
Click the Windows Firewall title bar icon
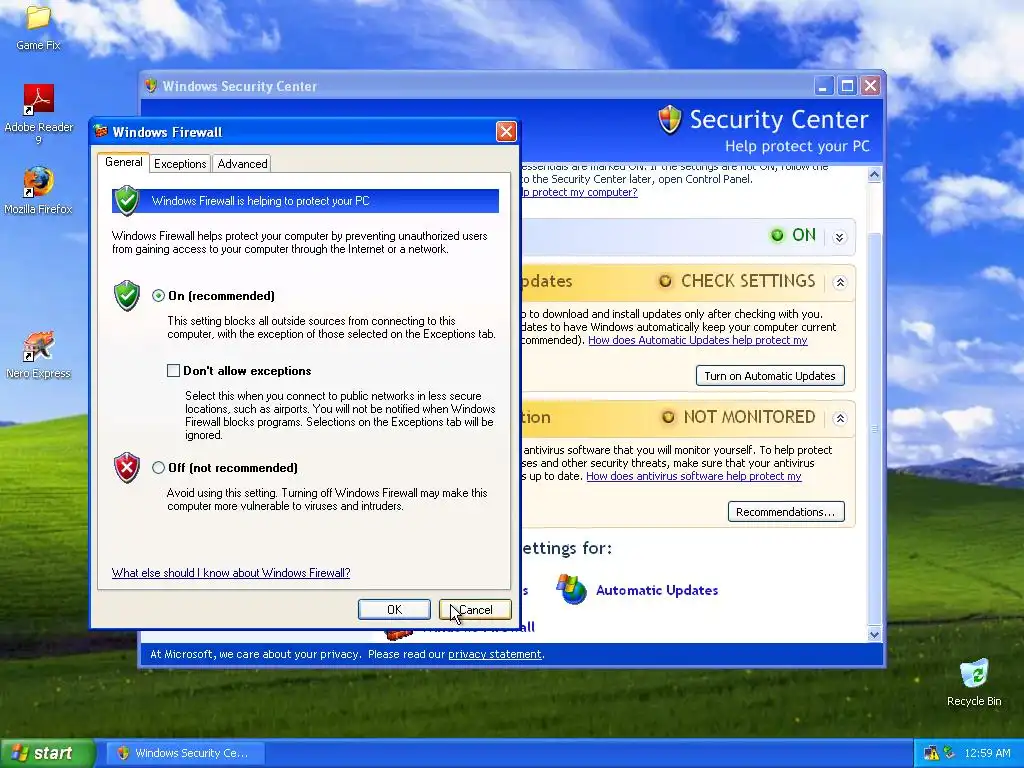101,132
